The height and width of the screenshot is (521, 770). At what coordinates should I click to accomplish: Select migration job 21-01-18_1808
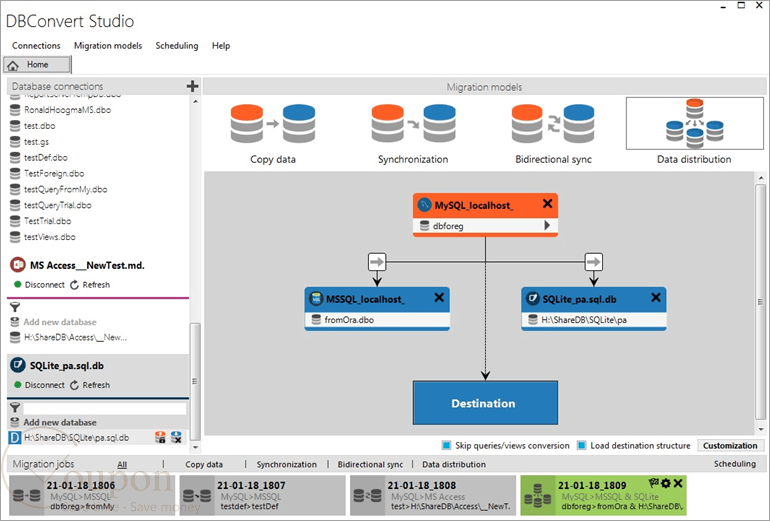(x=432, y=495)
